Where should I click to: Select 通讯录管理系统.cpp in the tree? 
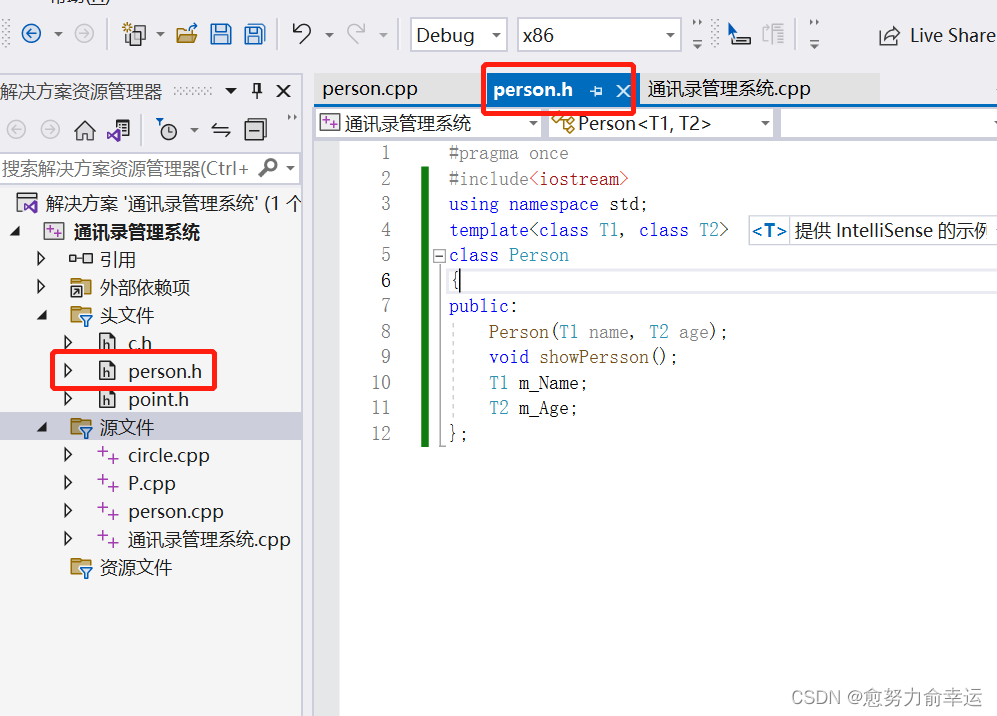pos(209,539)
